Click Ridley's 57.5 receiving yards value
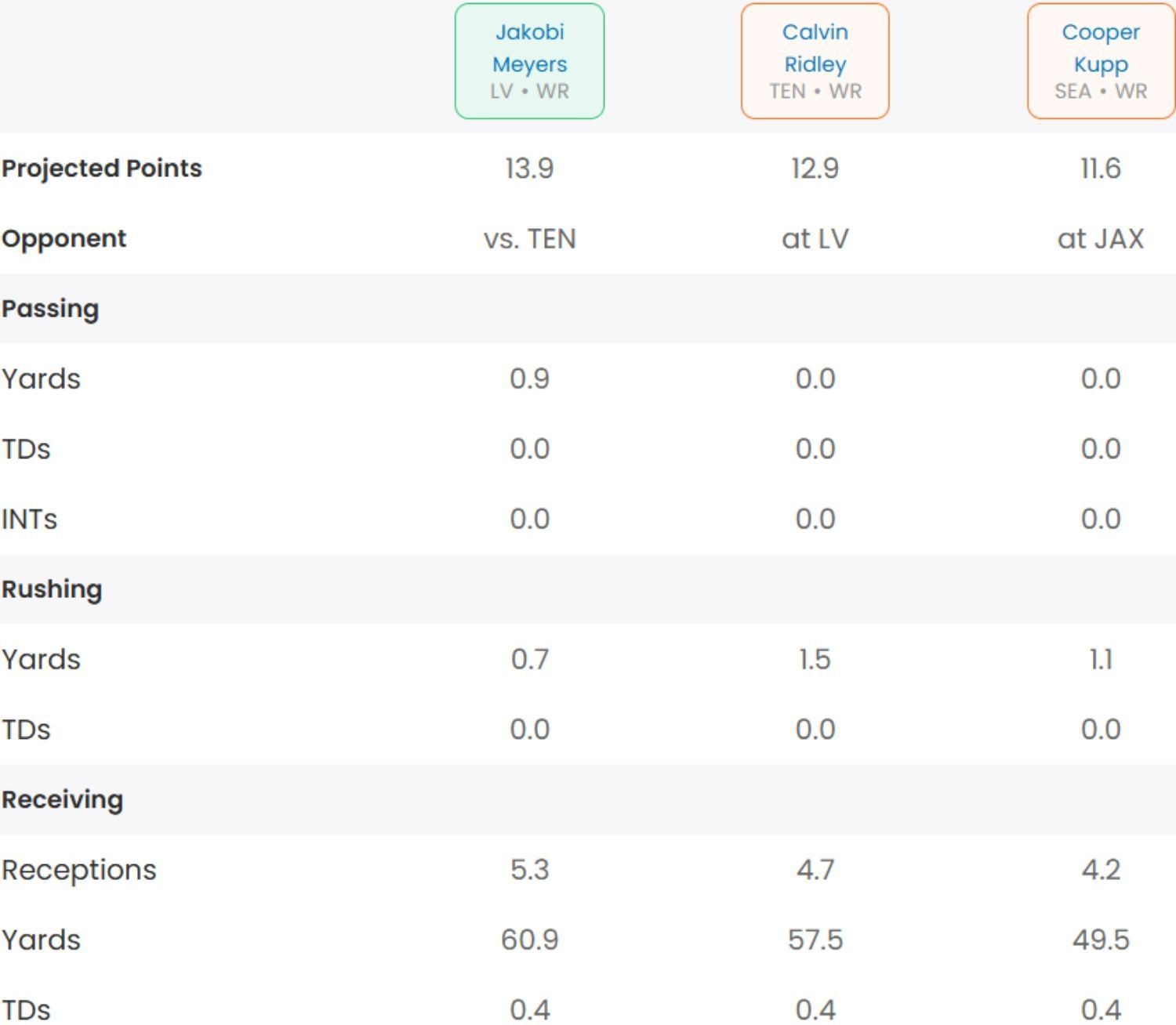 pos(815,940)
